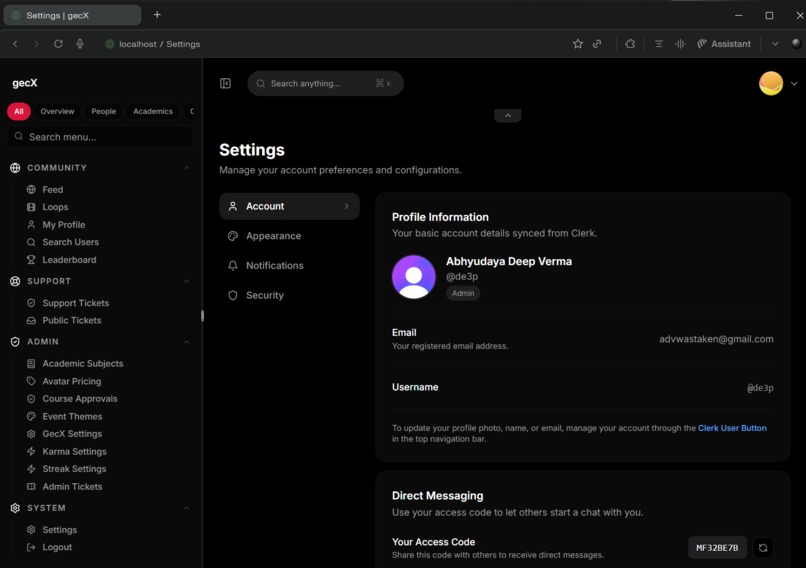Click Logout in sidebar

click(57, 547)
